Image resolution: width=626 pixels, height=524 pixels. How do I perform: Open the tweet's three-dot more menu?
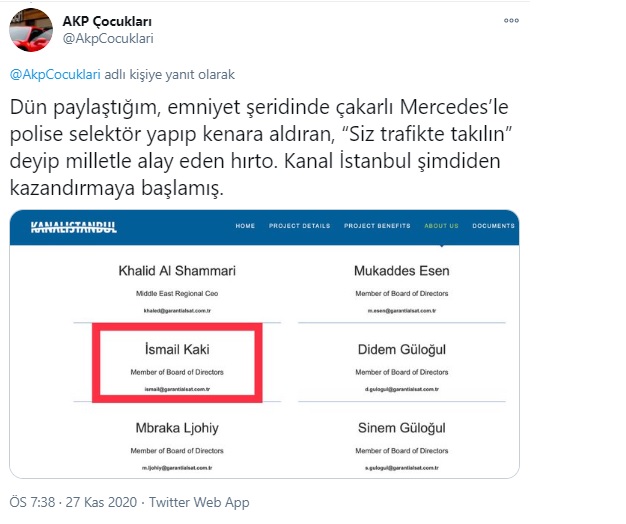coord(511,20)
